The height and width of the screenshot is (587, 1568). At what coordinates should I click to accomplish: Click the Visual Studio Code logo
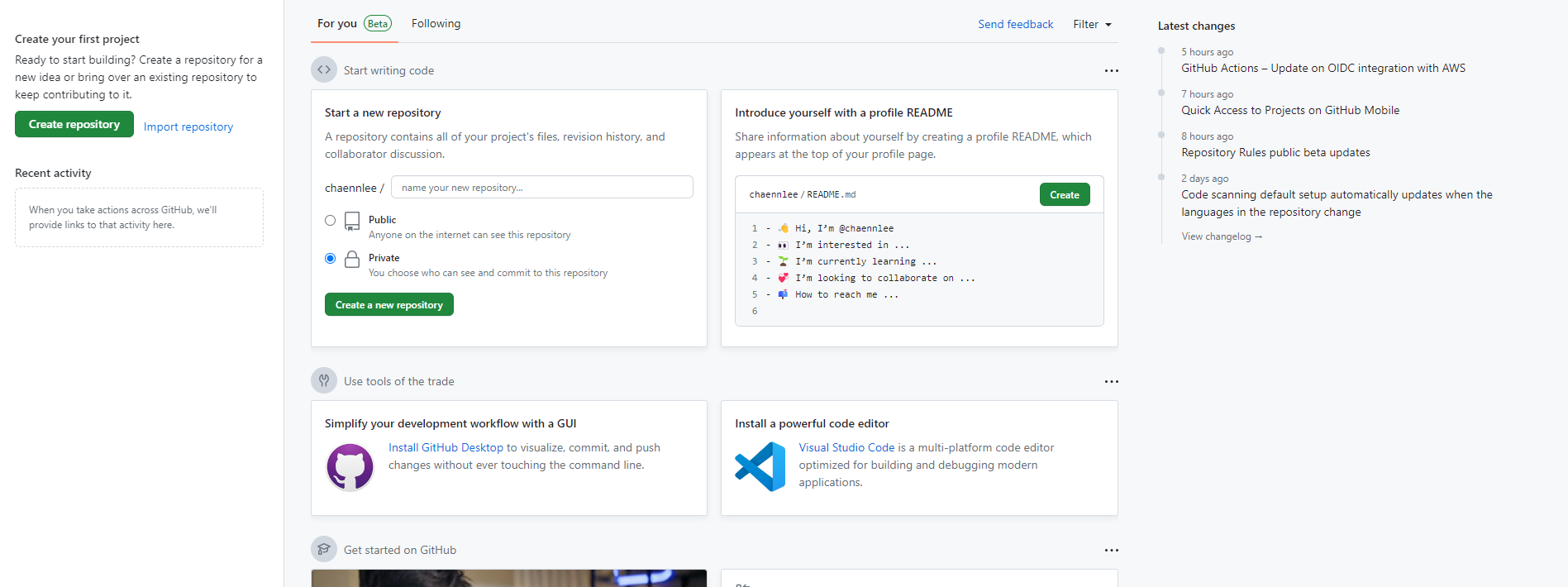pos(760,466)
